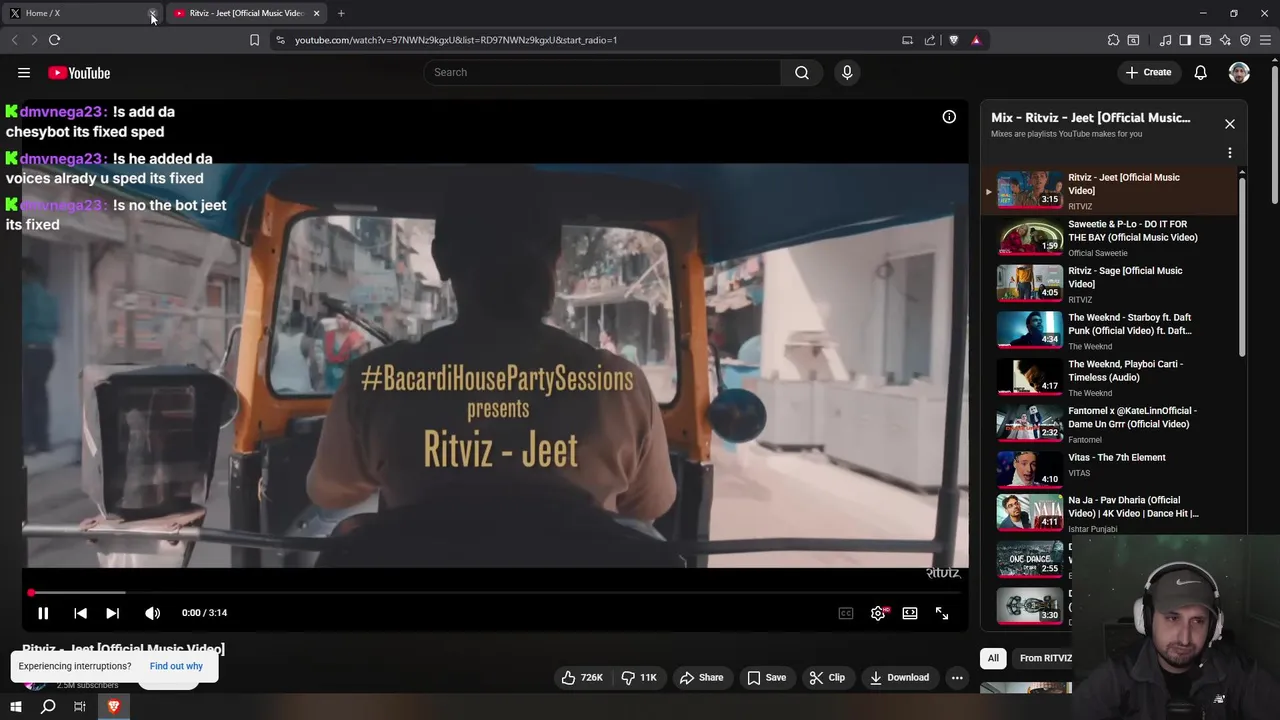This screenshot has height=720, width=1280.
Task: Open more actions ellipsis under video
Action: point(957,677)
